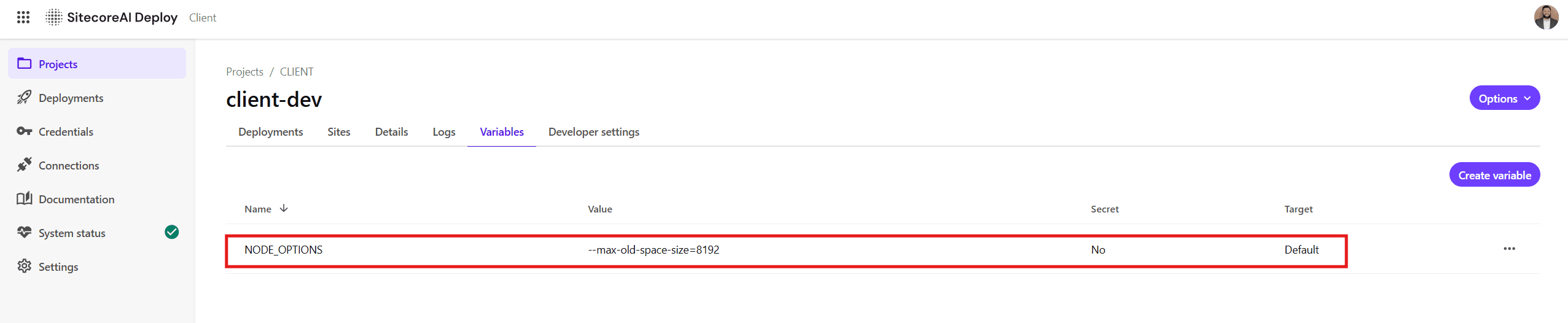This screenshot has height=323, width=1568.
Task: Toggle Name column sort arrow
Action: [284, 209]
